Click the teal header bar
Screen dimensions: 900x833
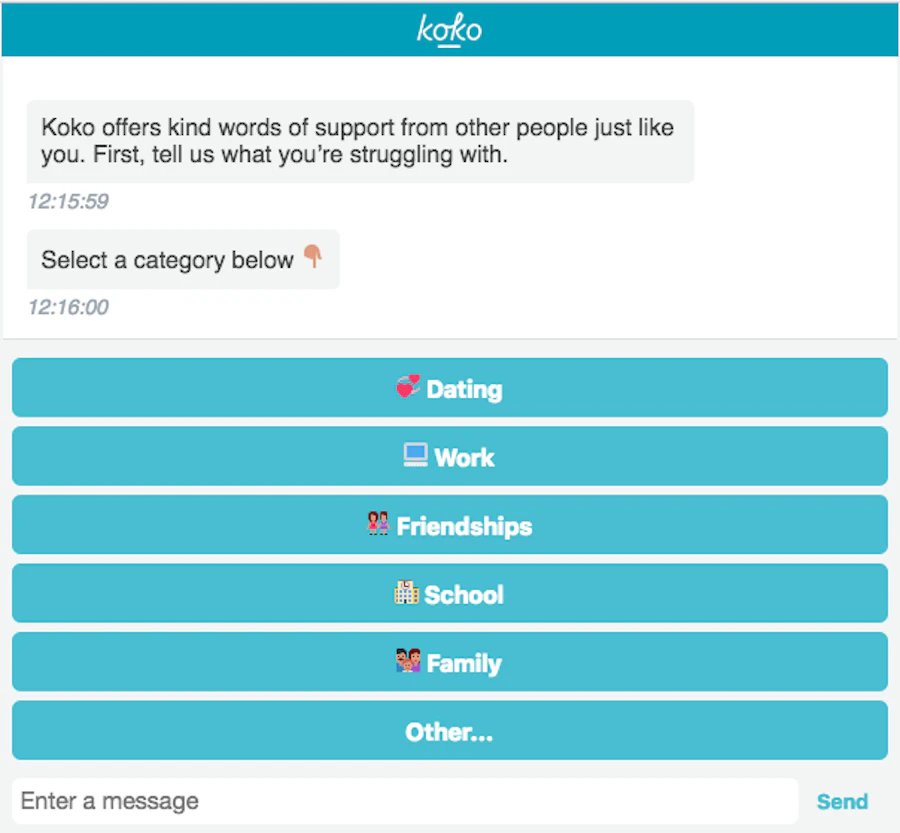pos(450,30)
